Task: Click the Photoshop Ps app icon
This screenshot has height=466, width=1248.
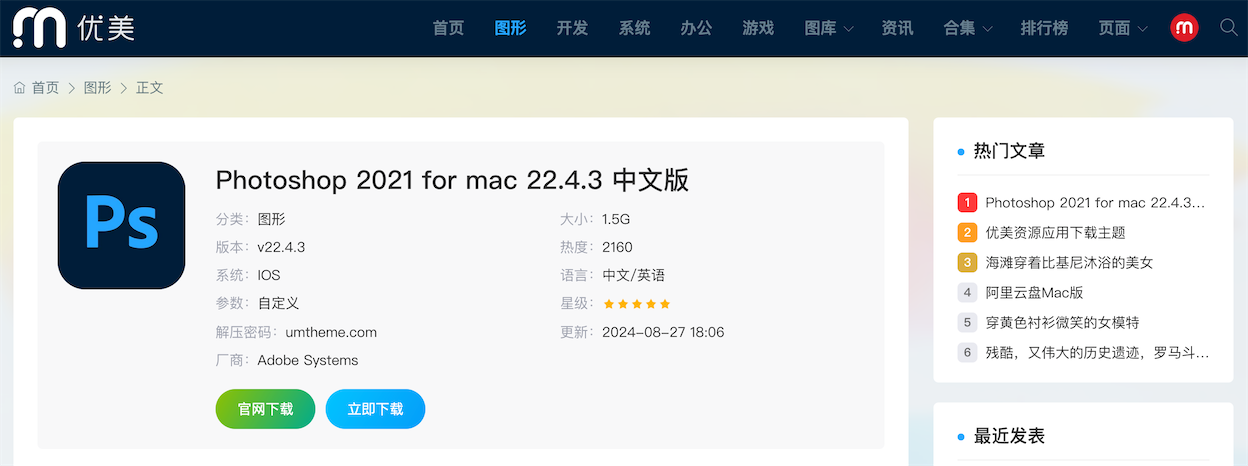Action: (x=122, y=225)
